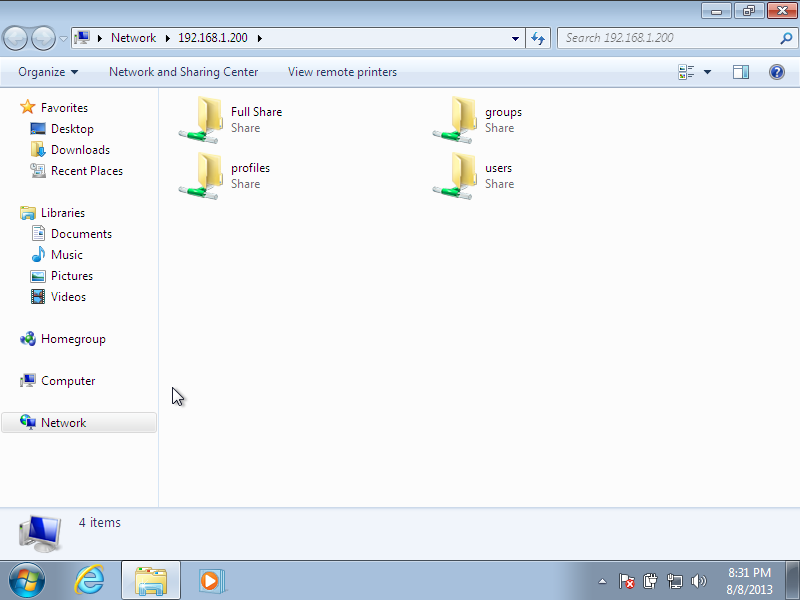Show hidden tray icons arrow
The height and width of the screenshot is (600, 800).
pyautogui.click(x=603, y=581)
